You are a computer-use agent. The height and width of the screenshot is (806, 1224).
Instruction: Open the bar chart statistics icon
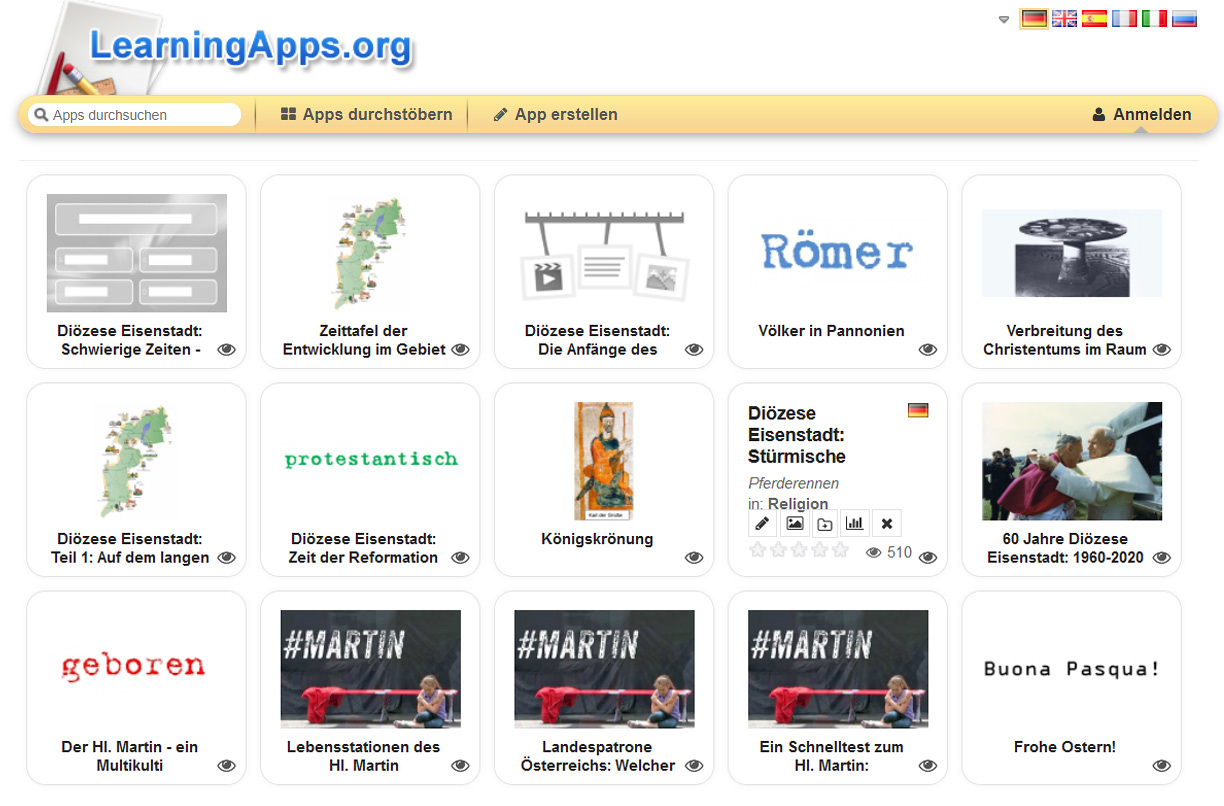(x=855, y=523)
